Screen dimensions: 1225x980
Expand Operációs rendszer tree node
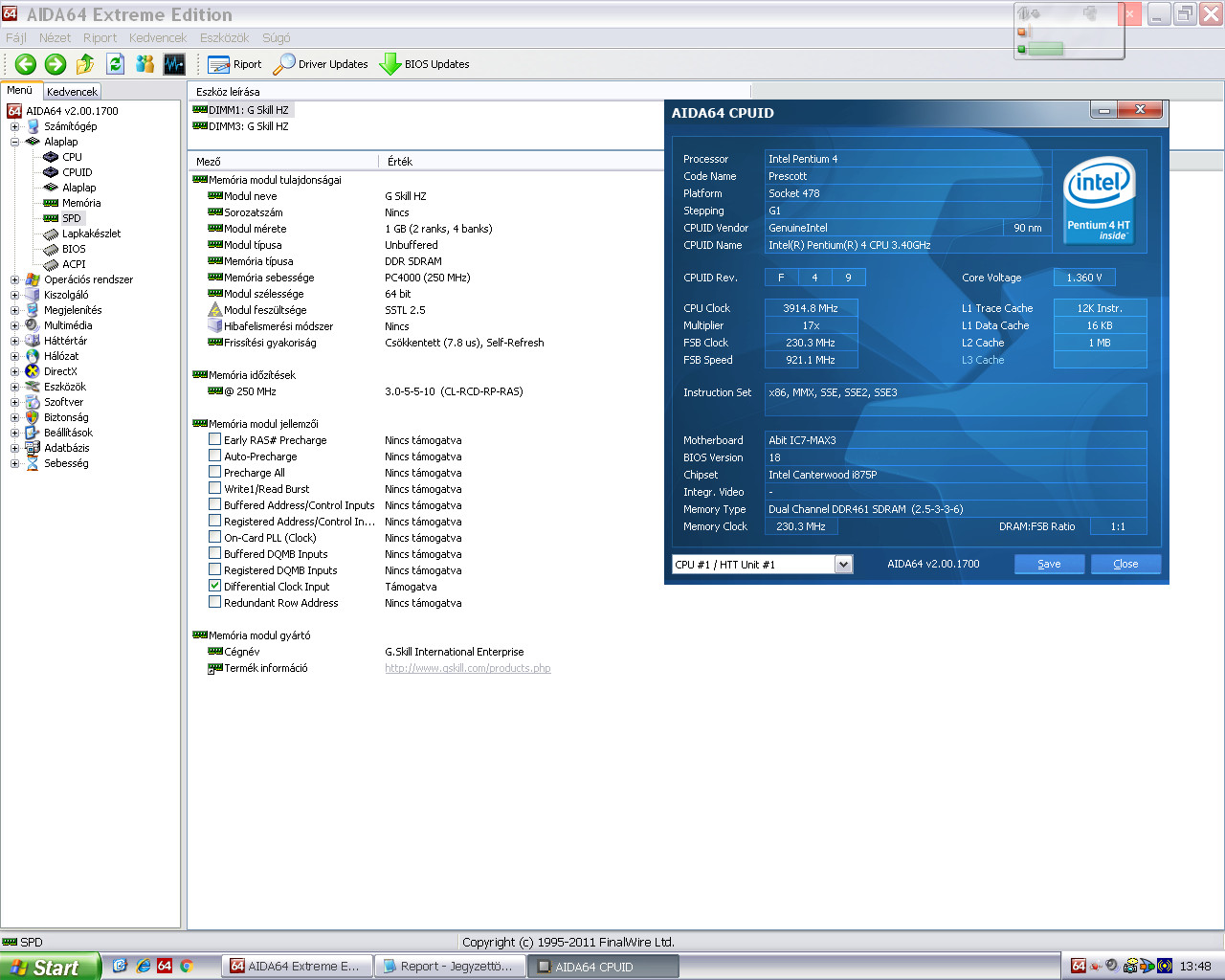[14, 279]
